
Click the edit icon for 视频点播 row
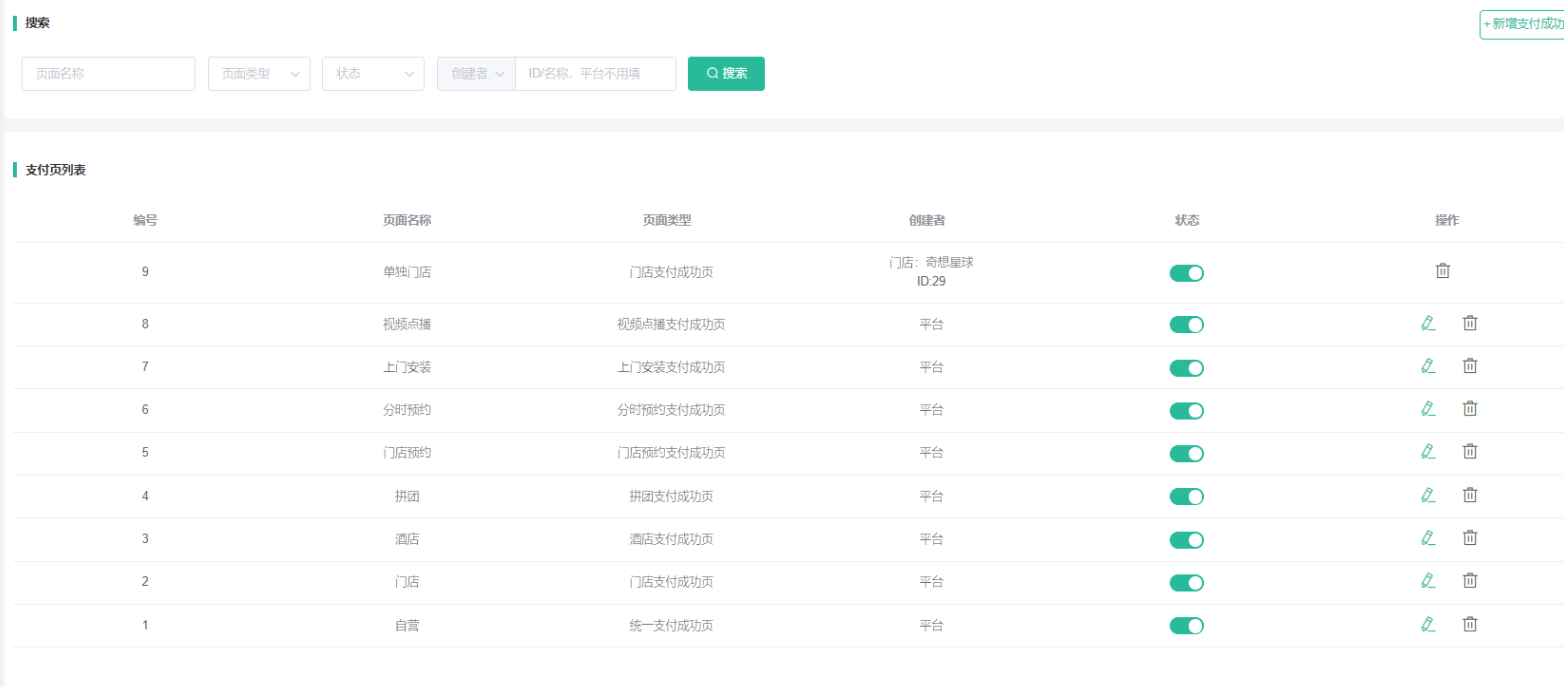click(x=1428, y=323)
